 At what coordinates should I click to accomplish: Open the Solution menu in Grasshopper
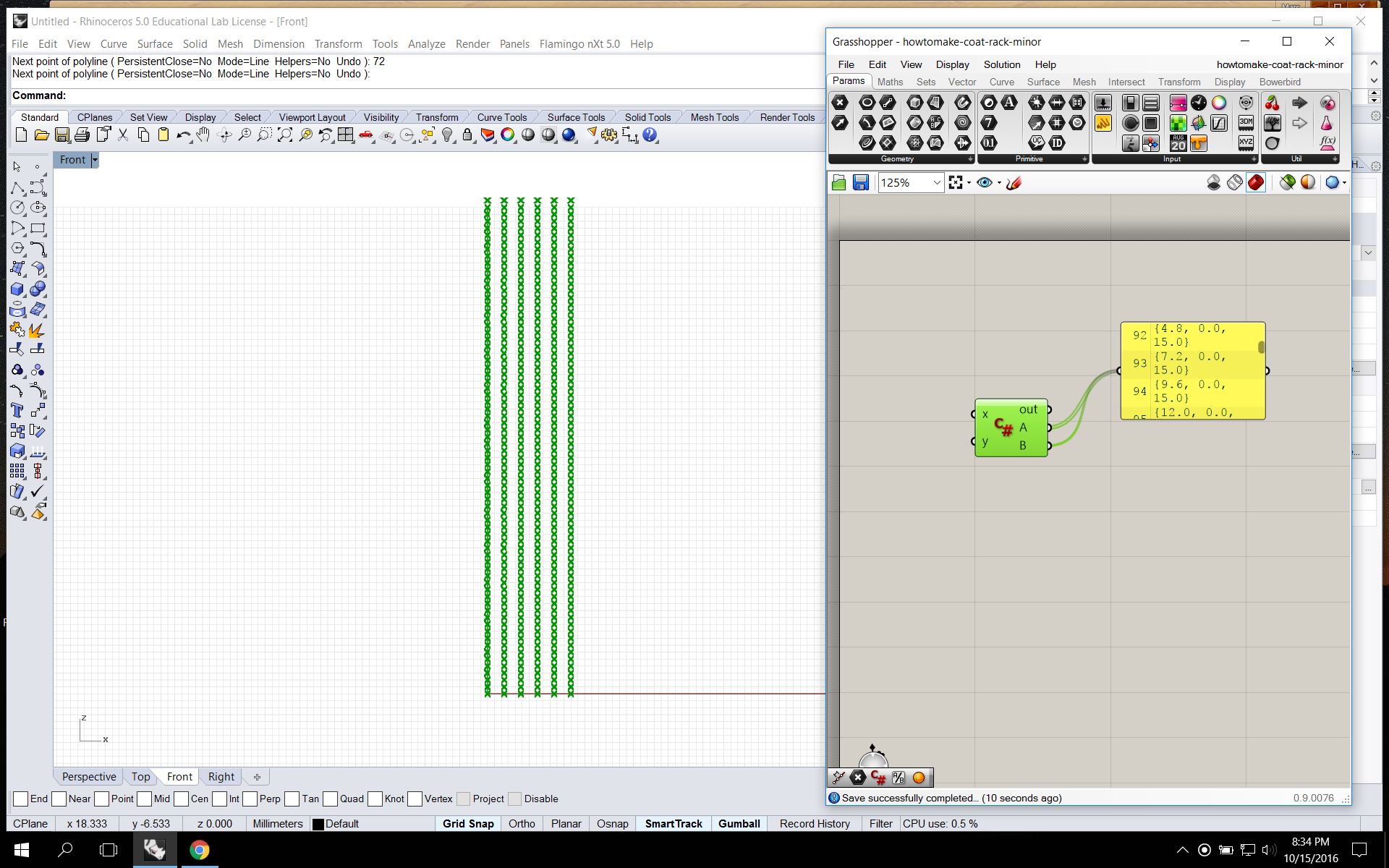click(1002, 64)
